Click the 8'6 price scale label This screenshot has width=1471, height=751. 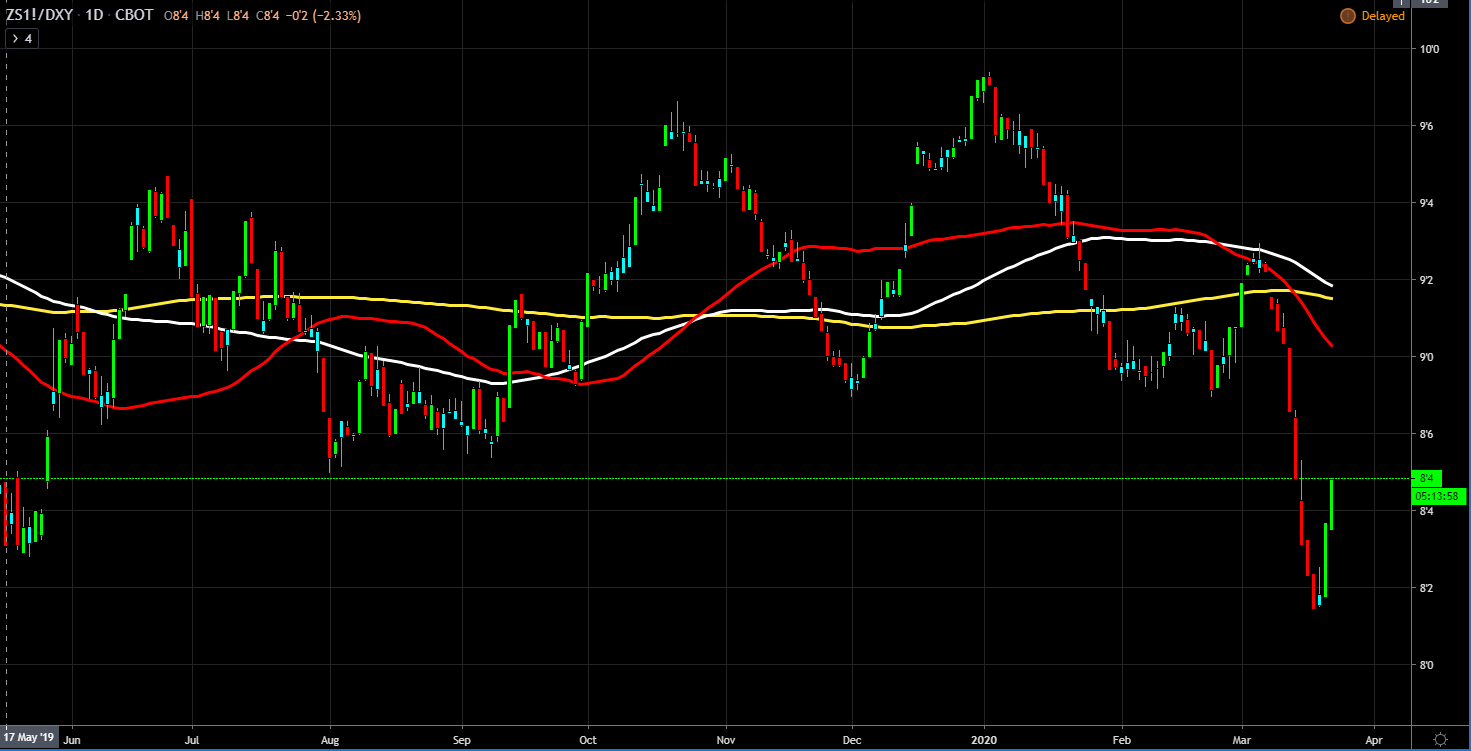(x=1428, y=434)
